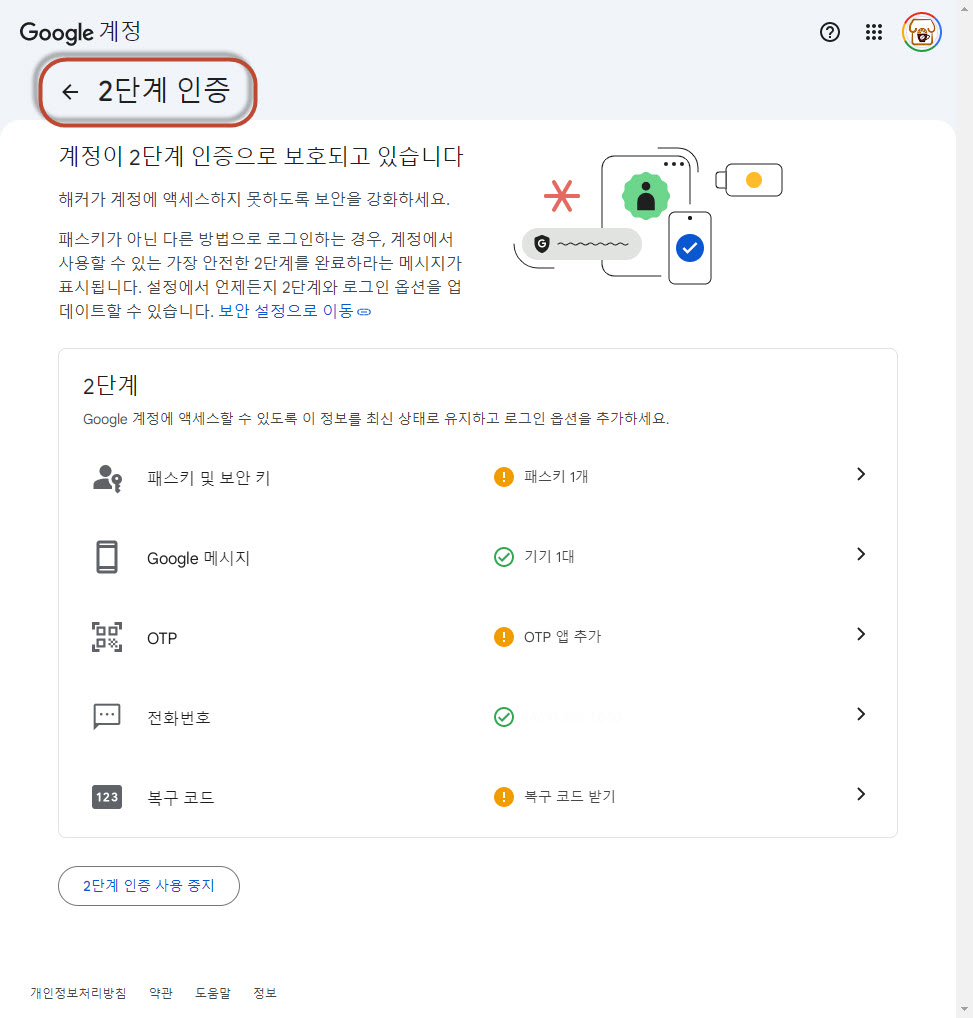This screenshot has height=1018, width=973.
Task: Open the 개인정보처리방침 footer link
Action: [78, 993]
